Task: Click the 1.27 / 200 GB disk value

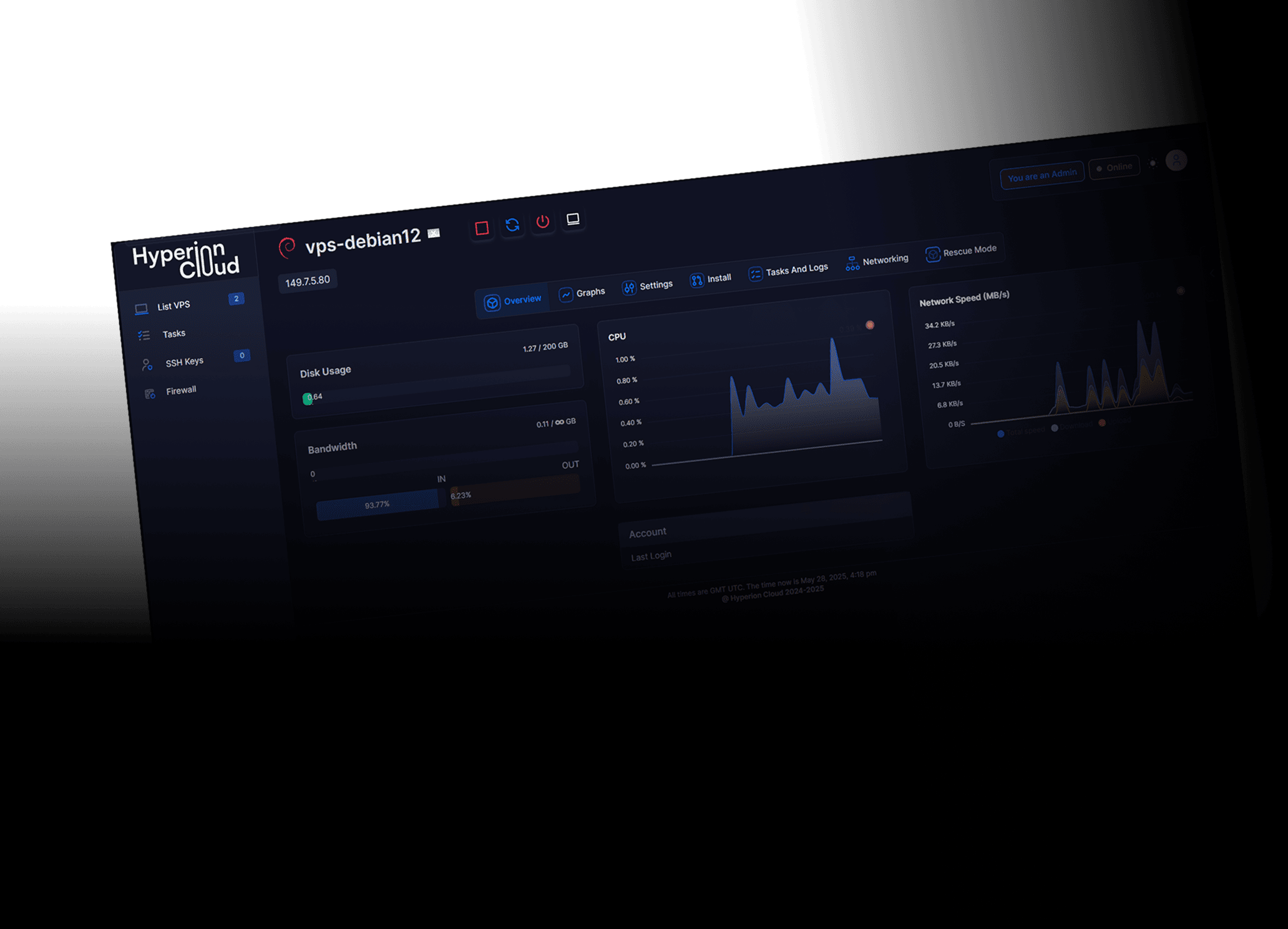Action: [545, 347]
